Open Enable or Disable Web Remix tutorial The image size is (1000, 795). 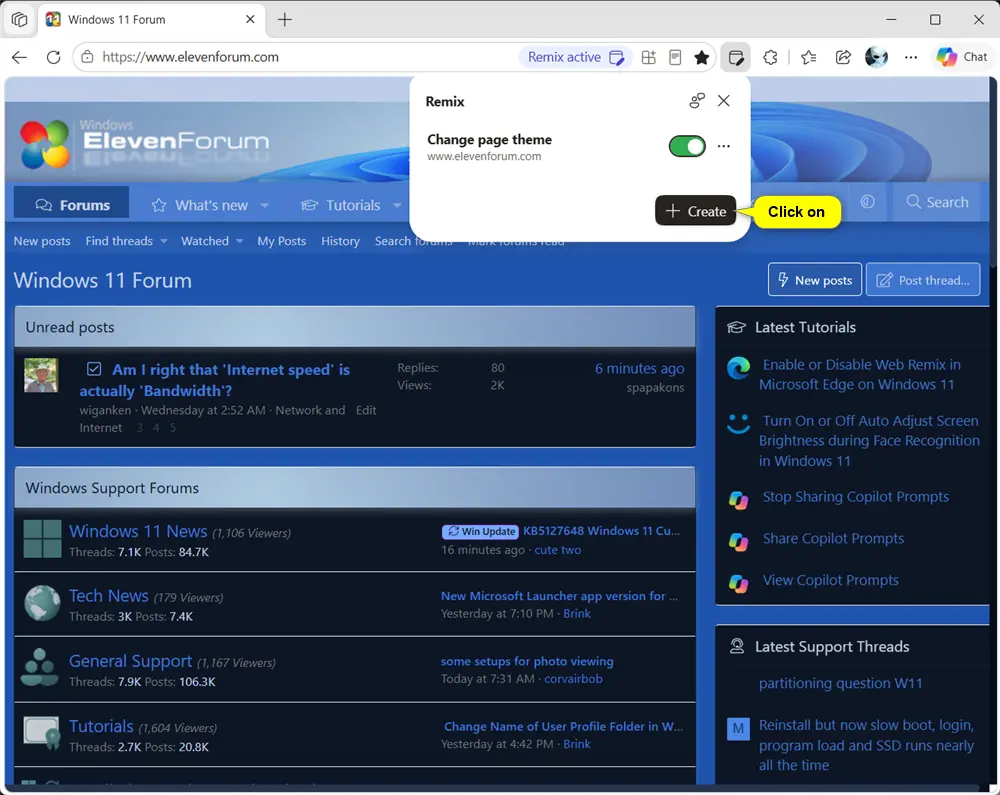point(860,375)
